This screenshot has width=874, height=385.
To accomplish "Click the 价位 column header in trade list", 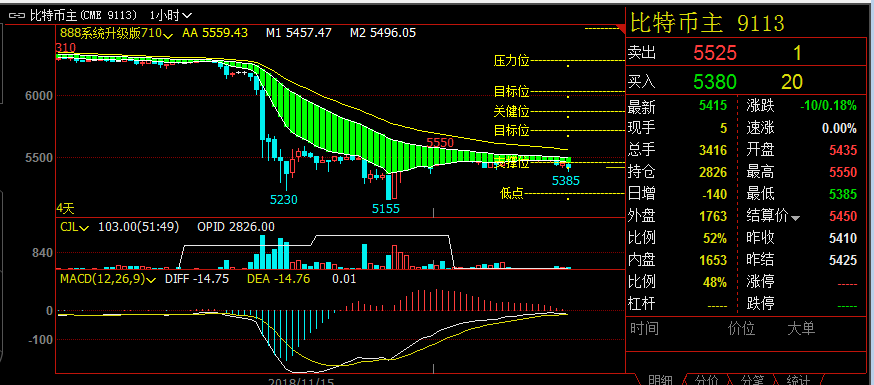I will click(742, 329).
